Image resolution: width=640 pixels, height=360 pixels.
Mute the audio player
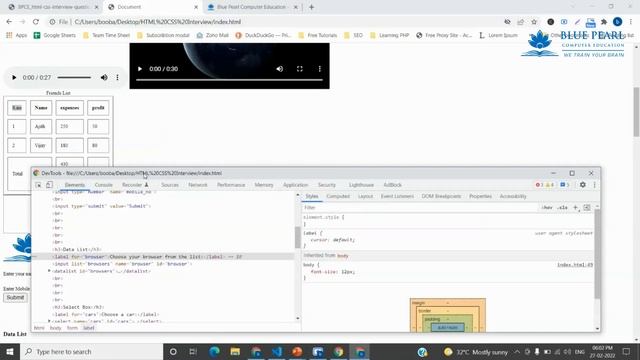pos(104,78)
